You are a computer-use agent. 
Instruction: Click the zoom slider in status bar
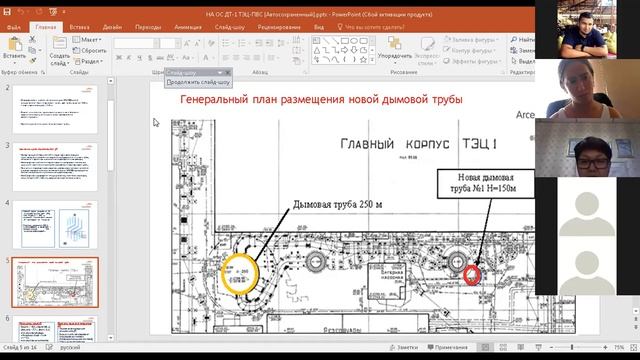(578, 347)
